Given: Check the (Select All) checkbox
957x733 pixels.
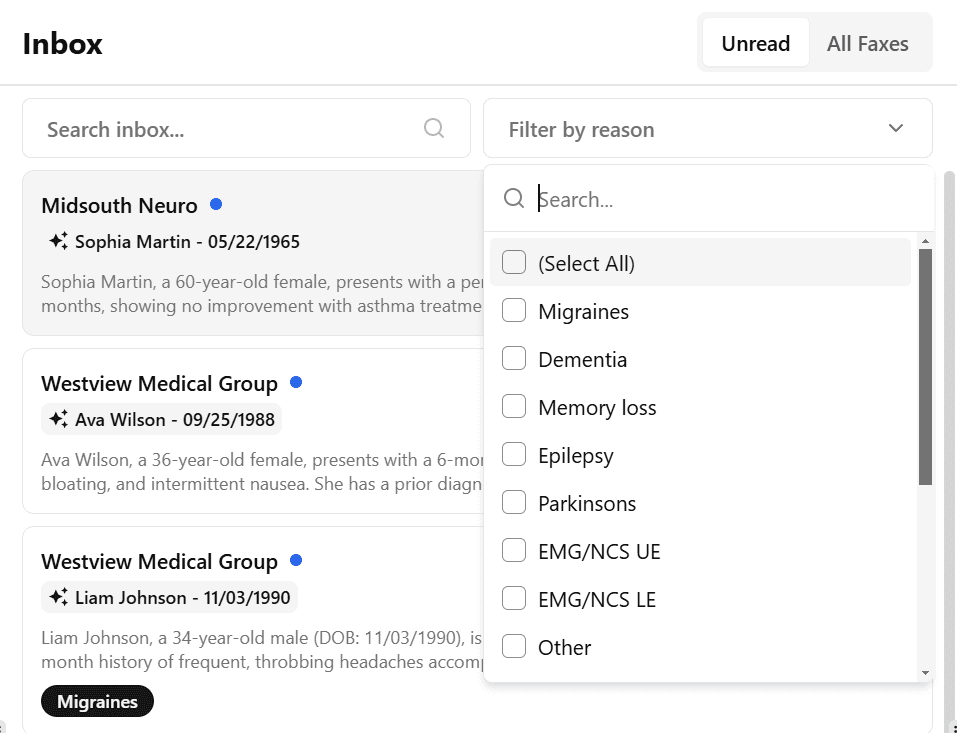Looking at the screenshot, I should pyautogui.click(x=514, y=263).
